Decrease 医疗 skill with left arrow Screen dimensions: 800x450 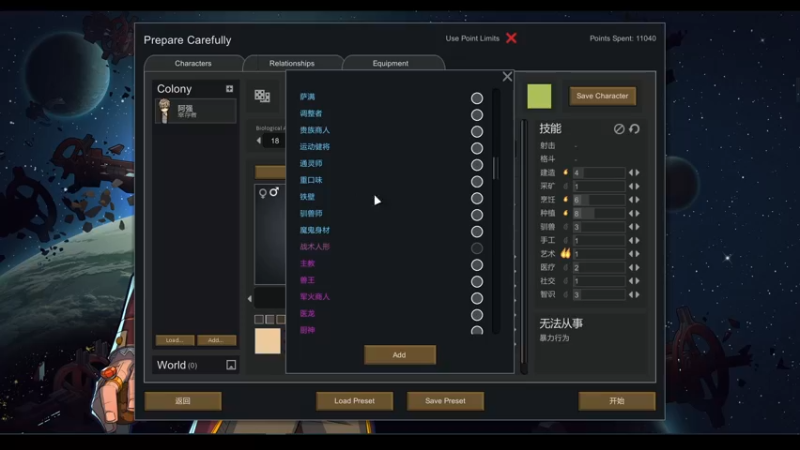click(x=631, y=267)
